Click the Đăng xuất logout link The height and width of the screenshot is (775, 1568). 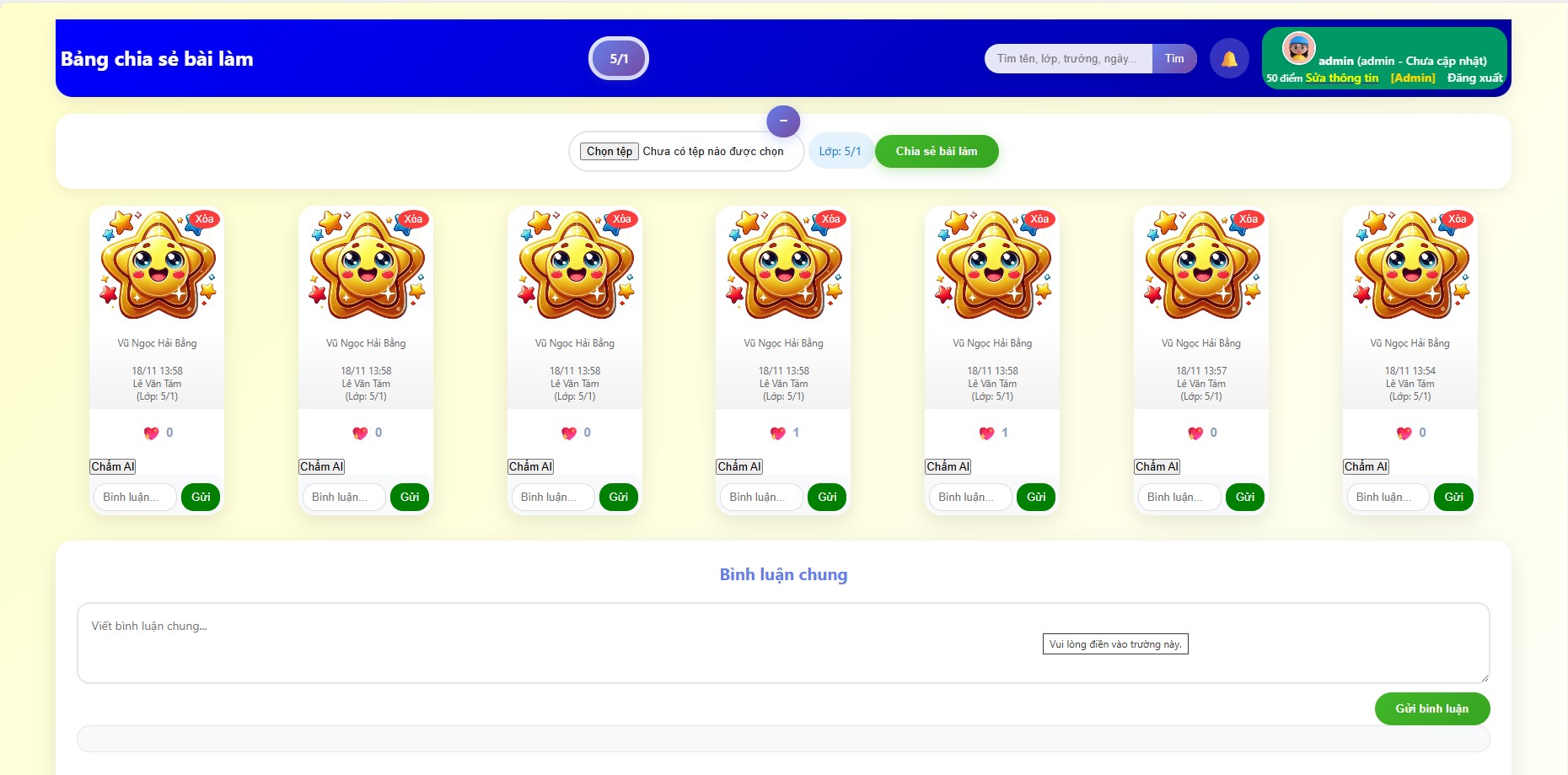point(1474,78)
